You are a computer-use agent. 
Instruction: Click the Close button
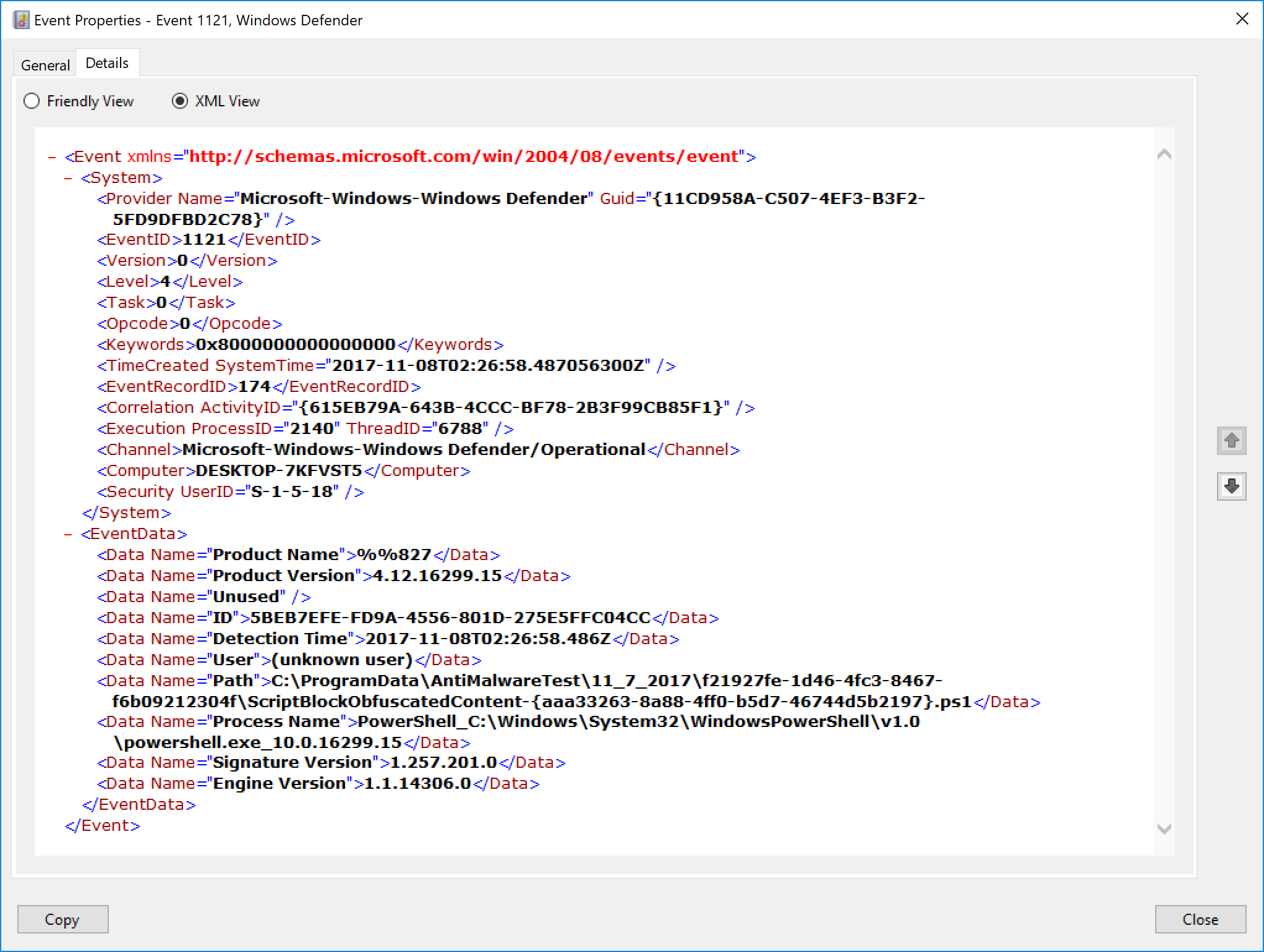click(x=1200, y=919)
